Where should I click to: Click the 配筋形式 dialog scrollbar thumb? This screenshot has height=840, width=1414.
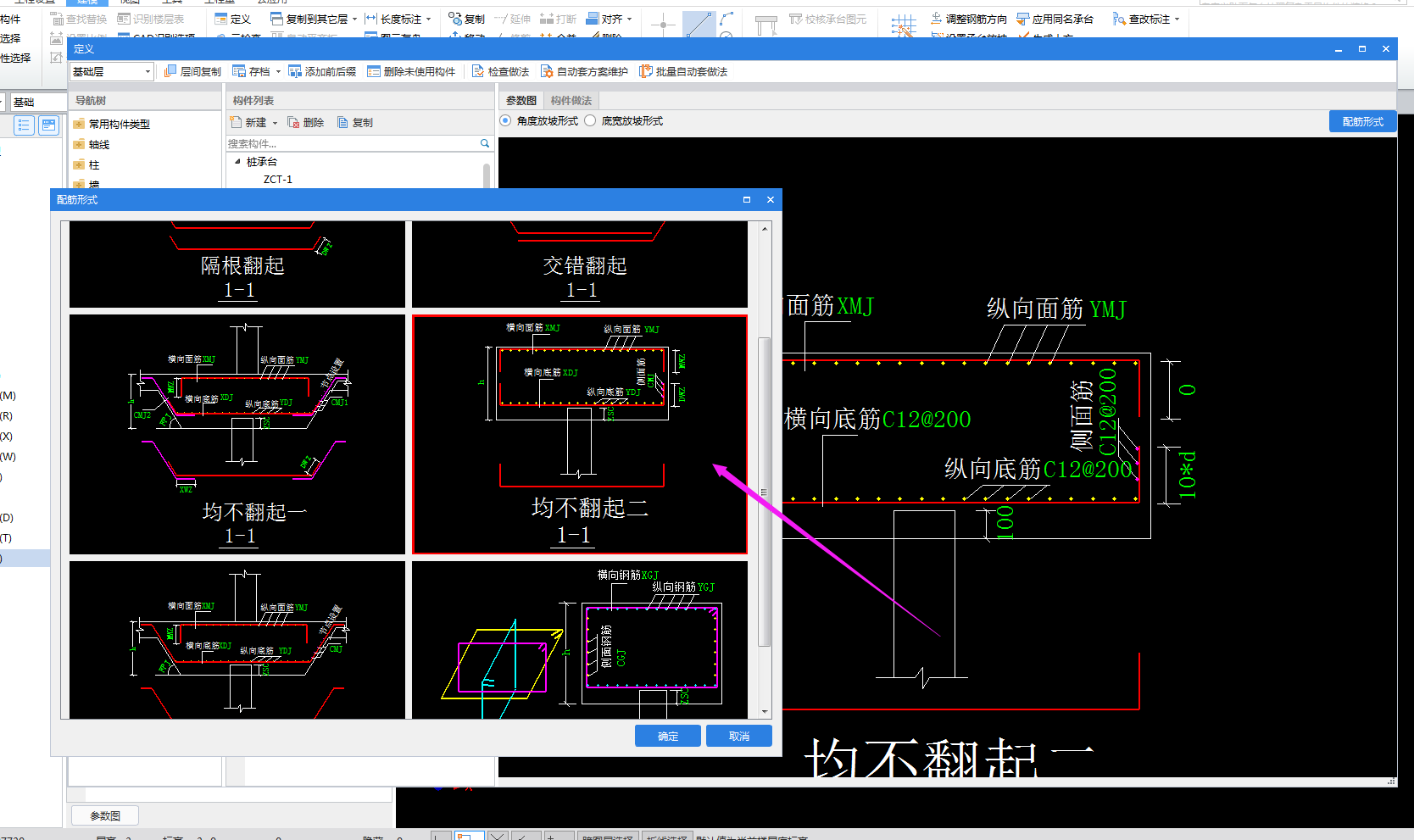tap(765, 492)
